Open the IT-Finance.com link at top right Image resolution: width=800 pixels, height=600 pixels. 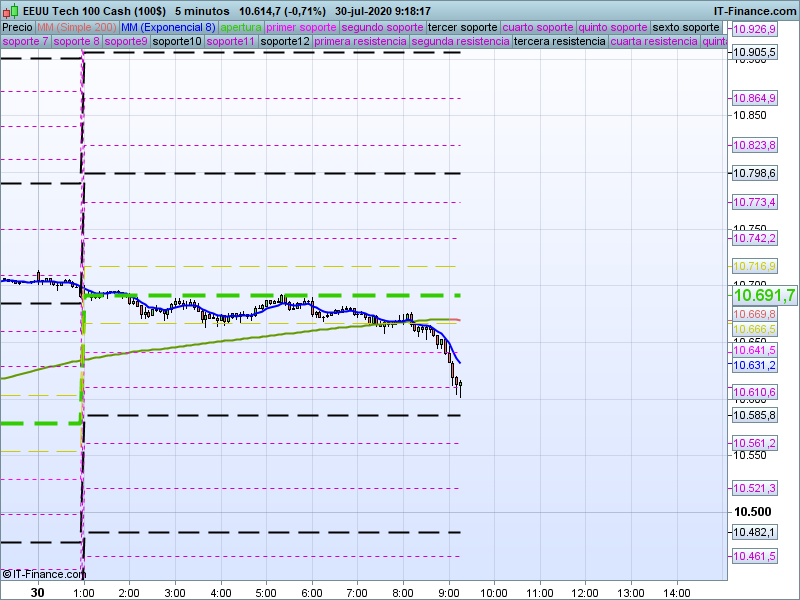coord(754,11)
